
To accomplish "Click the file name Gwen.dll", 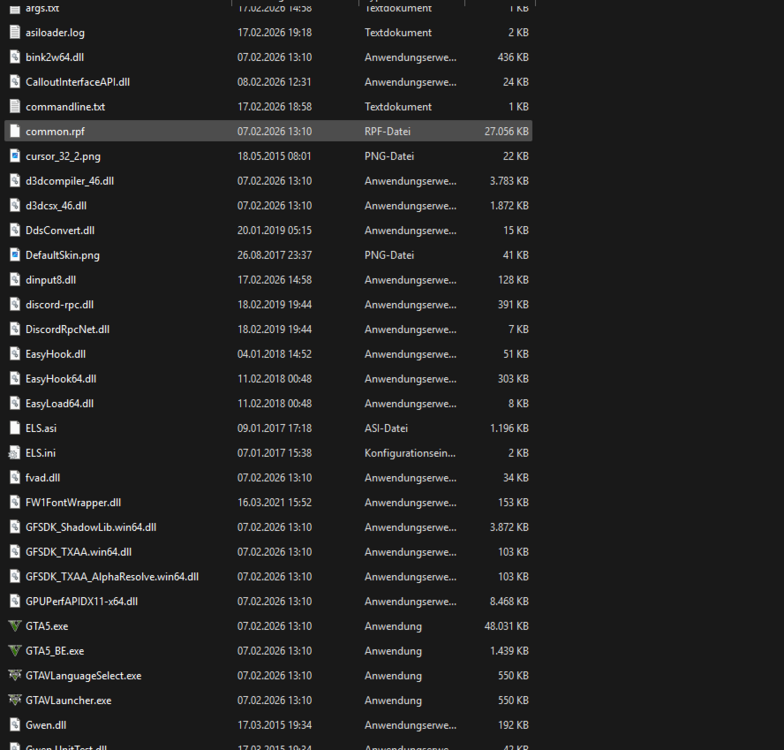I will tap(46, 725).
